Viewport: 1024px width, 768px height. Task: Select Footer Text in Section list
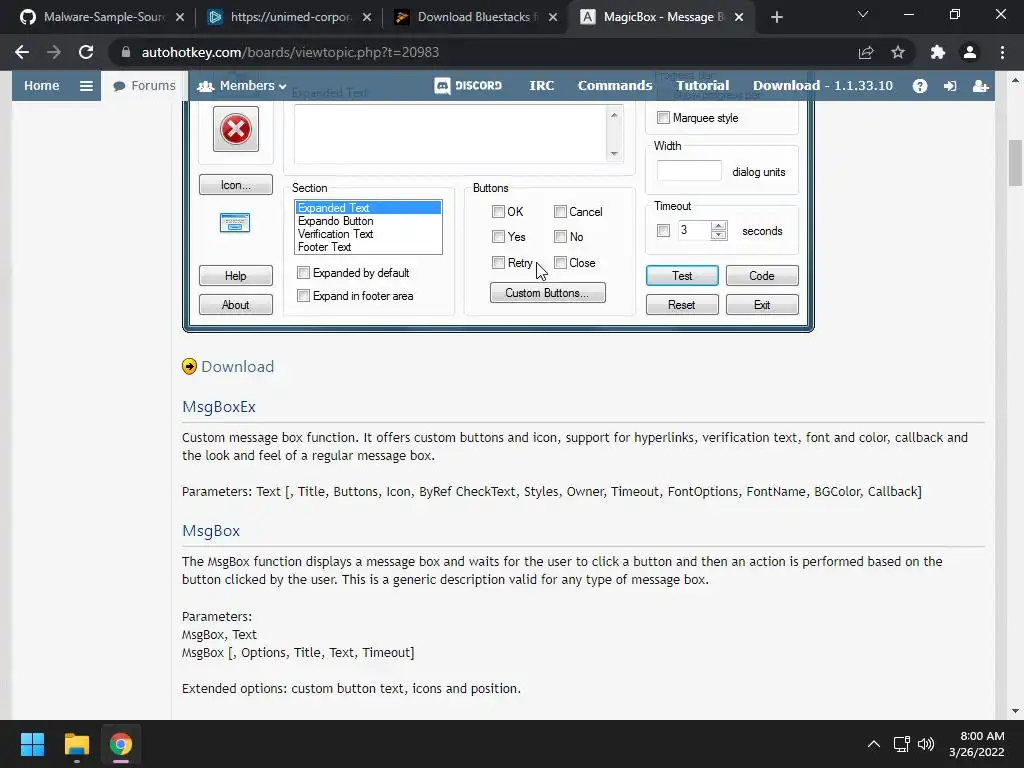click(x=368, y=247)
